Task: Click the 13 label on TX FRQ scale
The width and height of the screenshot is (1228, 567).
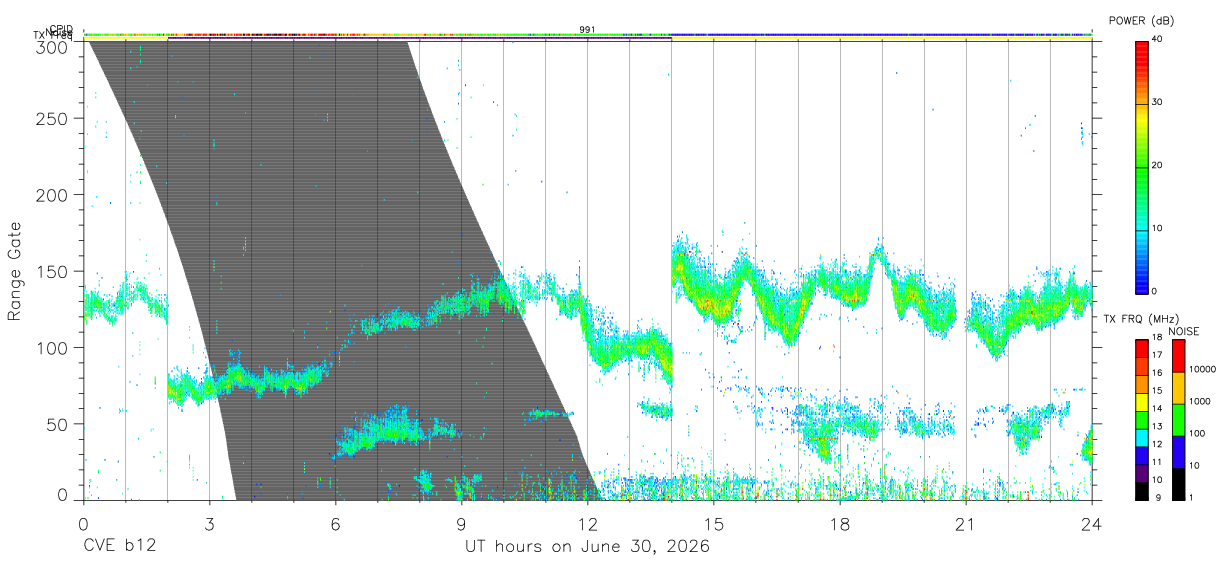Action: (x=1157, y=427)
